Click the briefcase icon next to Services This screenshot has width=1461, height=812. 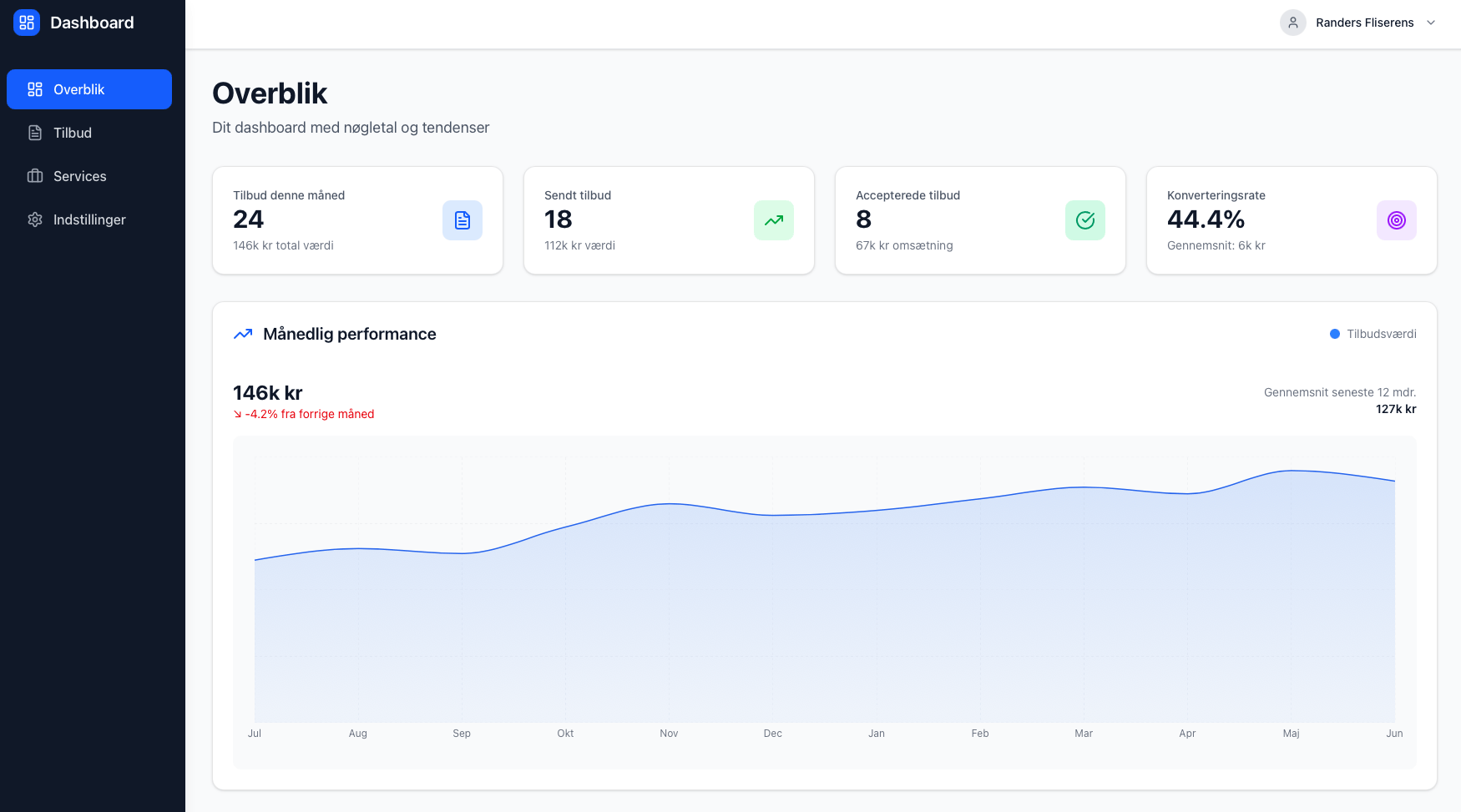(x=35, y=176)
